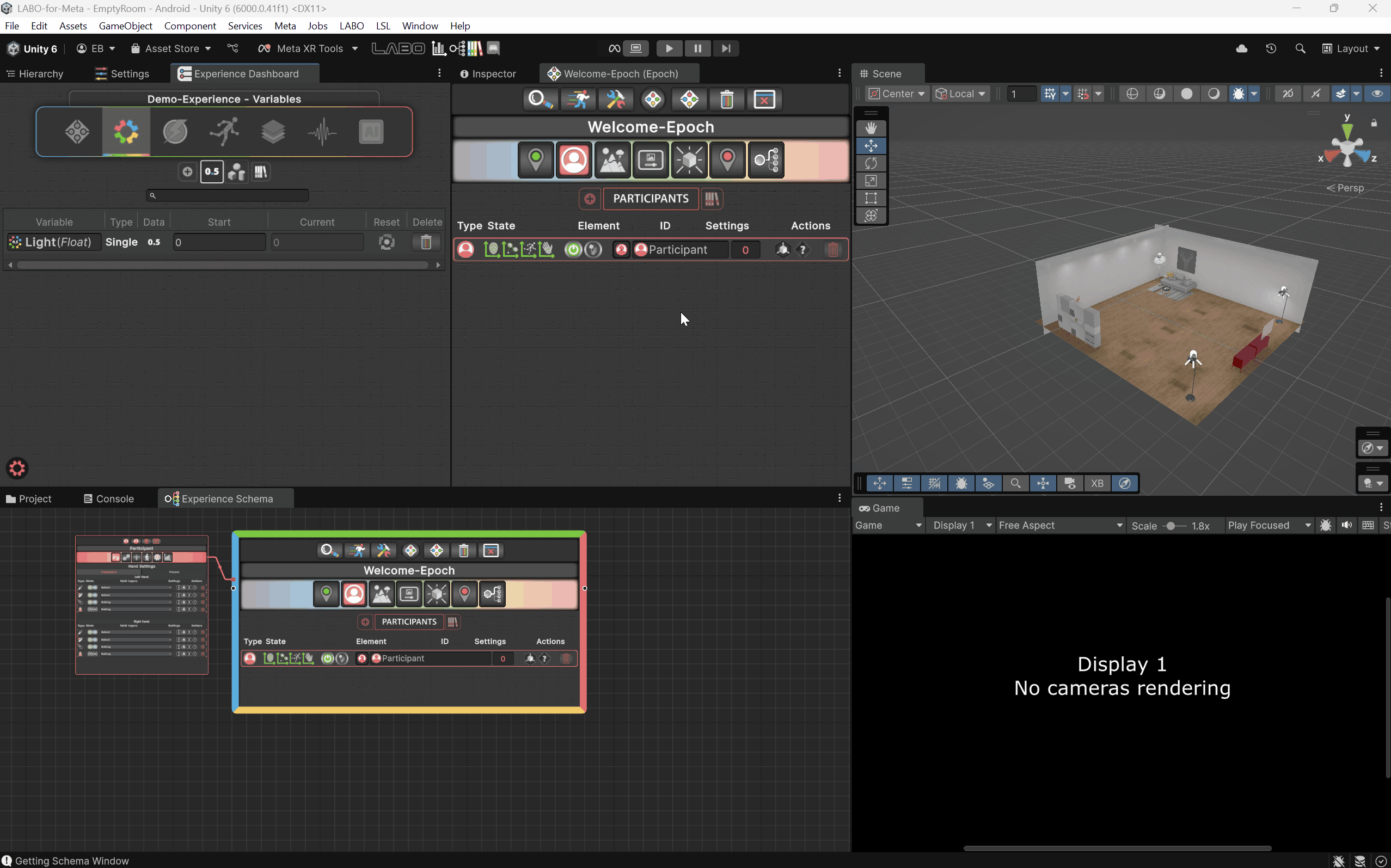1391x868 pixels.
Task: Switch to the Inspector tab
Action: coord(489,74)
